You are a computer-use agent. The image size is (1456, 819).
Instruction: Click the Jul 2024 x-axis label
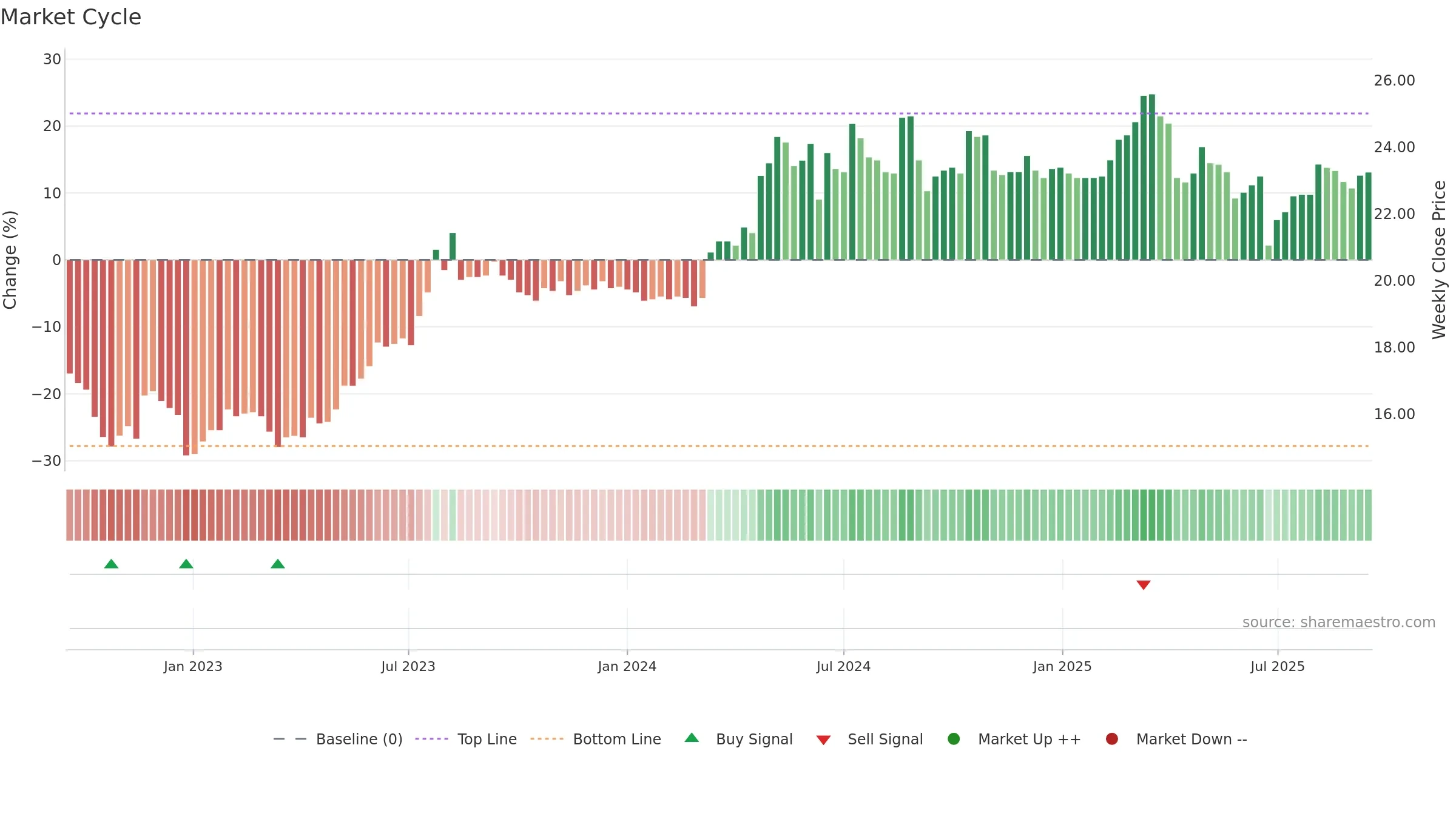843,666
